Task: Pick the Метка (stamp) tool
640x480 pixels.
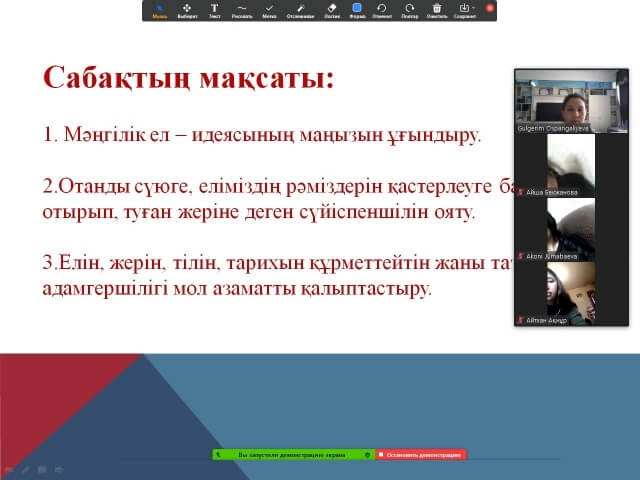Action: [269, 11]
